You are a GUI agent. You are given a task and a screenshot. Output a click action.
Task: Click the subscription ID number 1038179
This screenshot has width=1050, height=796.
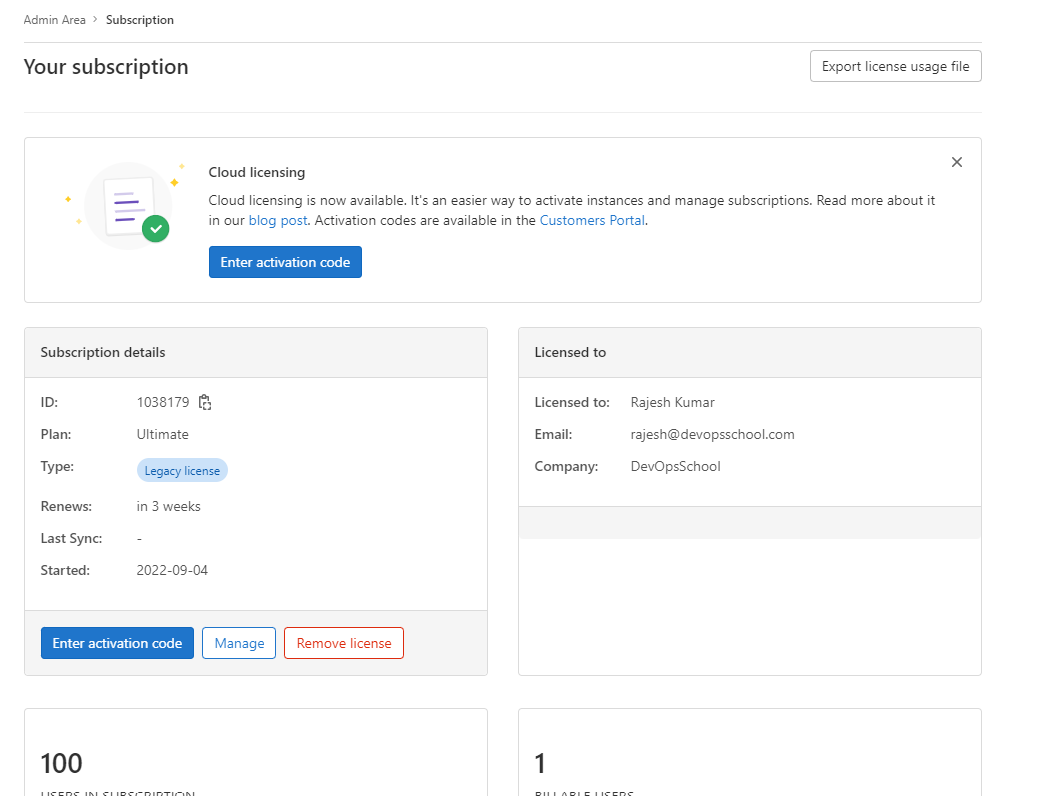pos(163,402)
